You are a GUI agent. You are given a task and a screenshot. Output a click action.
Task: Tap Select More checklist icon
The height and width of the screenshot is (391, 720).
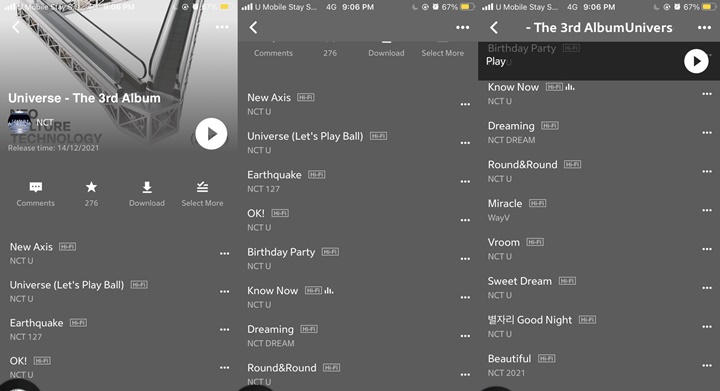[x=202, y=187]
